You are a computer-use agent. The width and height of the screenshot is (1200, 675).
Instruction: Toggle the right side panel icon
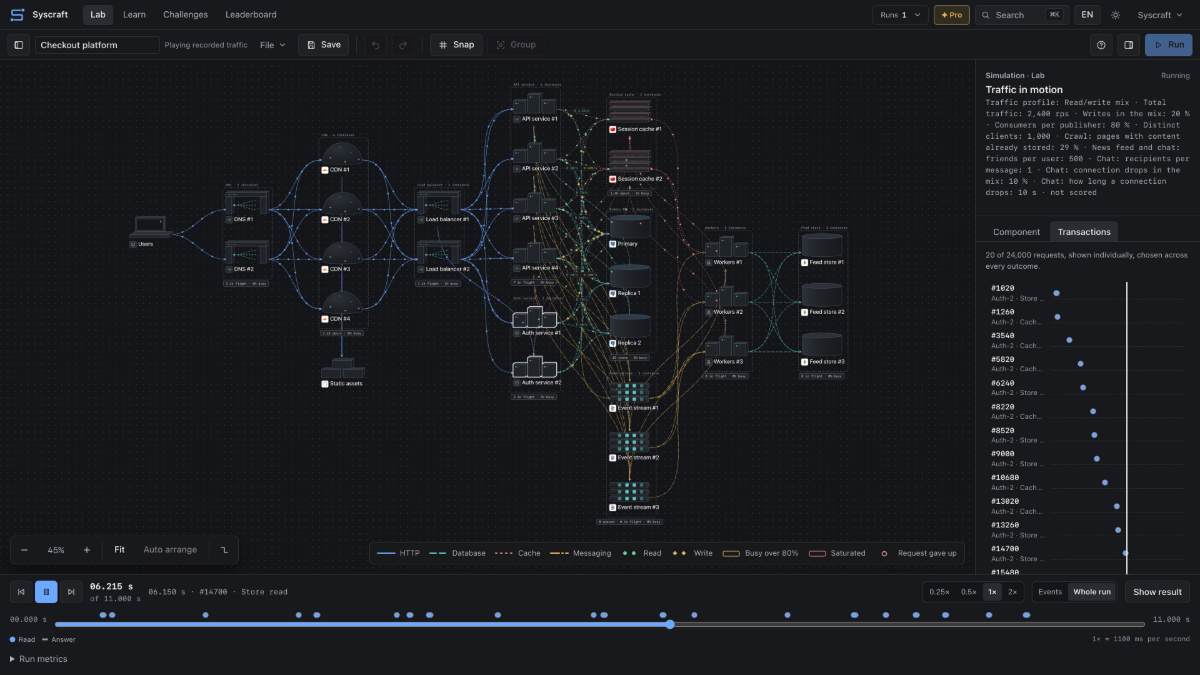point(1128,45)
